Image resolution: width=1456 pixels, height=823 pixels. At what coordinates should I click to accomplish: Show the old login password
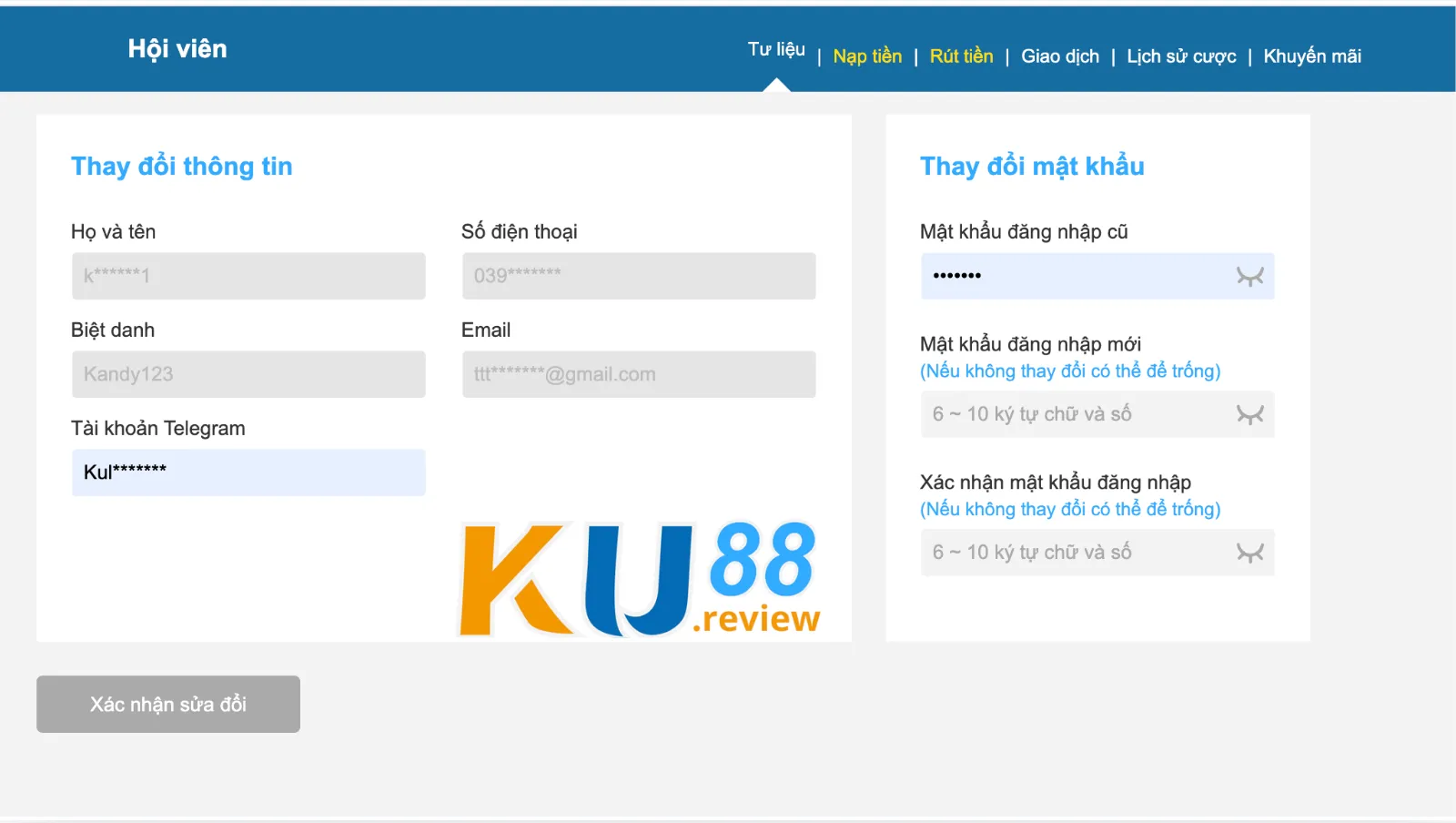click(1250, 276)
